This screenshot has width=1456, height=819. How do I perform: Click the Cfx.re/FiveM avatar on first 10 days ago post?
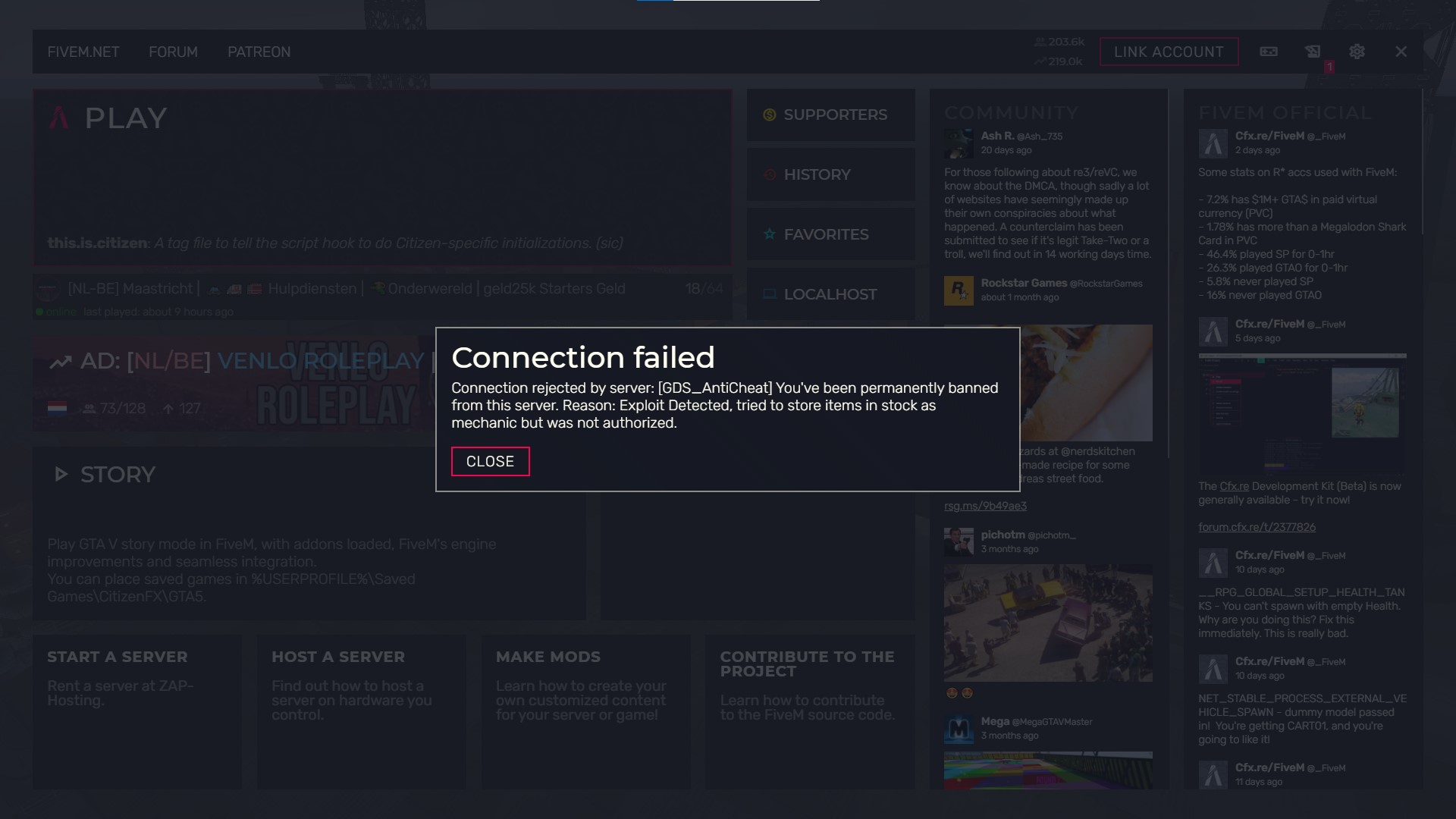pos(1213,562)
